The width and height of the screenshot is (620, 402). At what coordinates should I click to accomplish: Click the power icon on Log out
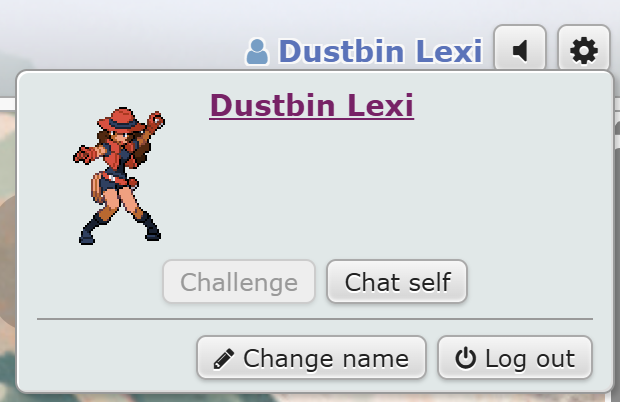[465, 358]
